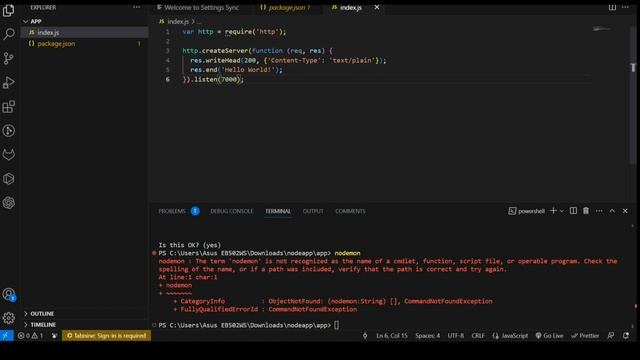The height and width of the screenshot is (360, 640).
Task: Open the COMMENTS panel tab
Action: [x=350, y=211]
